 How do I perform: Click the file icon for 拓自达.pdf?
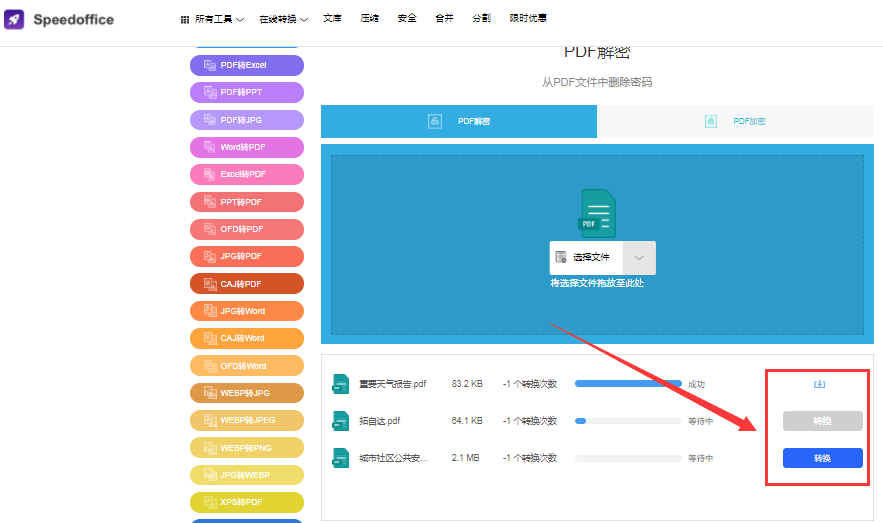click(x=340, y=421)
